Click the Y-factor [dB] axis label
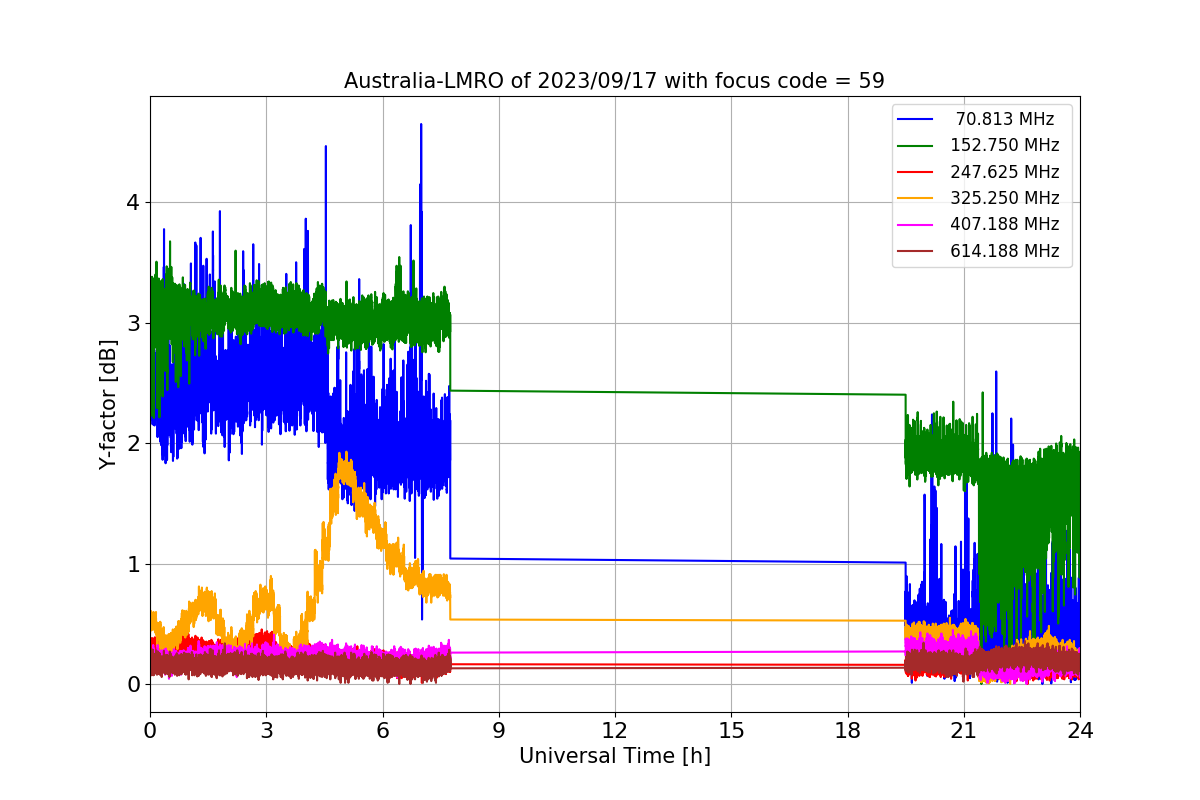1200x800 pixels. click(108, 404)
